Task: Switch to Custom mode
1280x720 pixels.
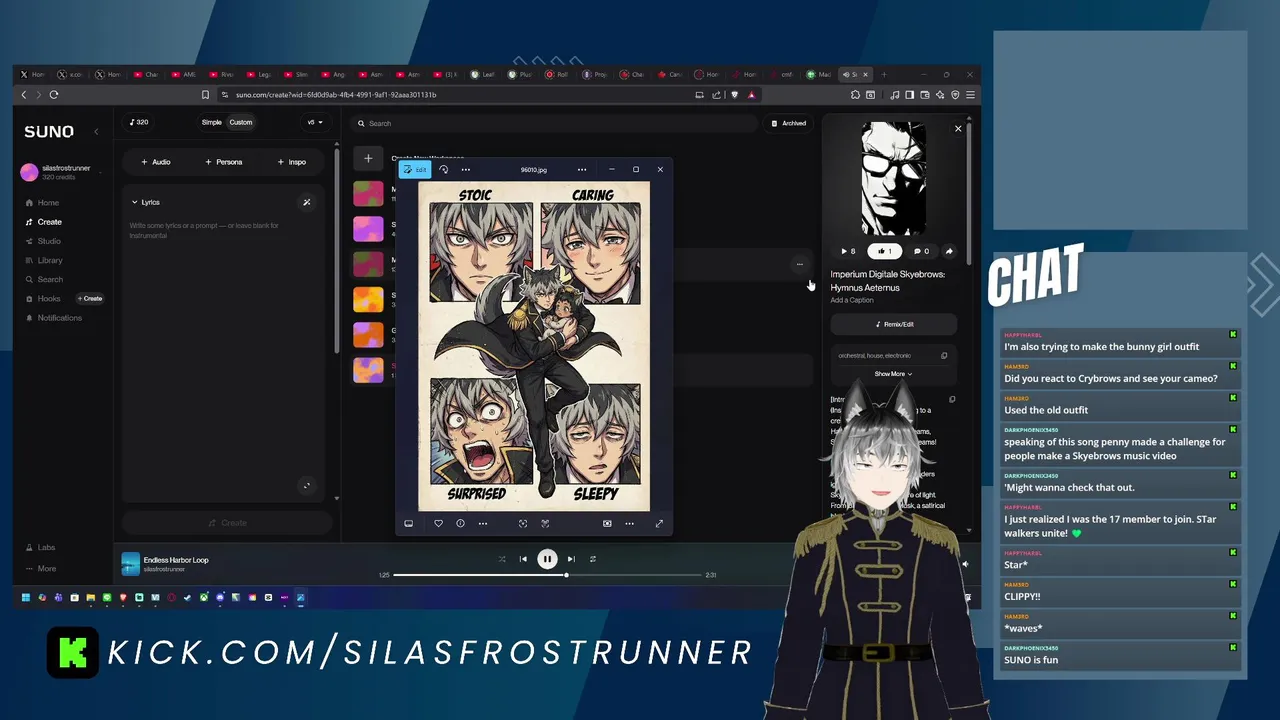Action: pyautogui.click(x=241, y=122)
